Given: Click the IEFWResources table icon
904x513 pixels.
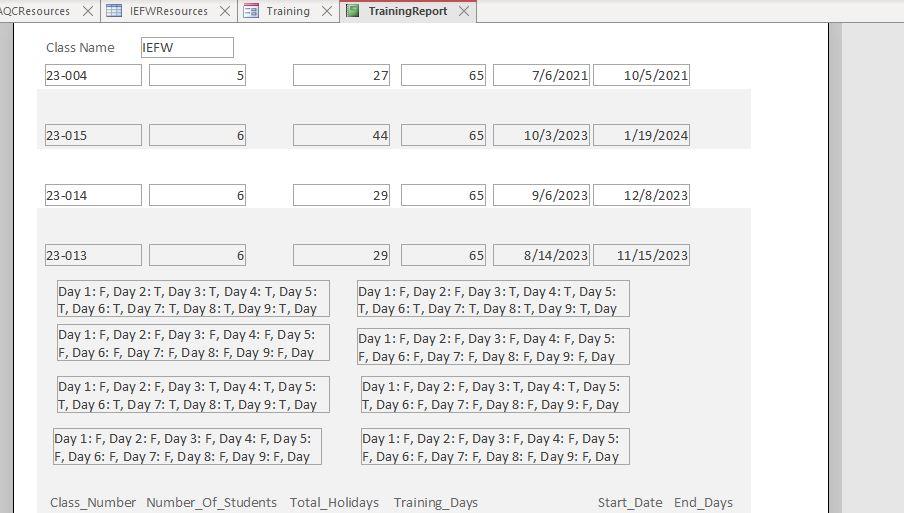Looking at the screenshot, I should 114,11.
